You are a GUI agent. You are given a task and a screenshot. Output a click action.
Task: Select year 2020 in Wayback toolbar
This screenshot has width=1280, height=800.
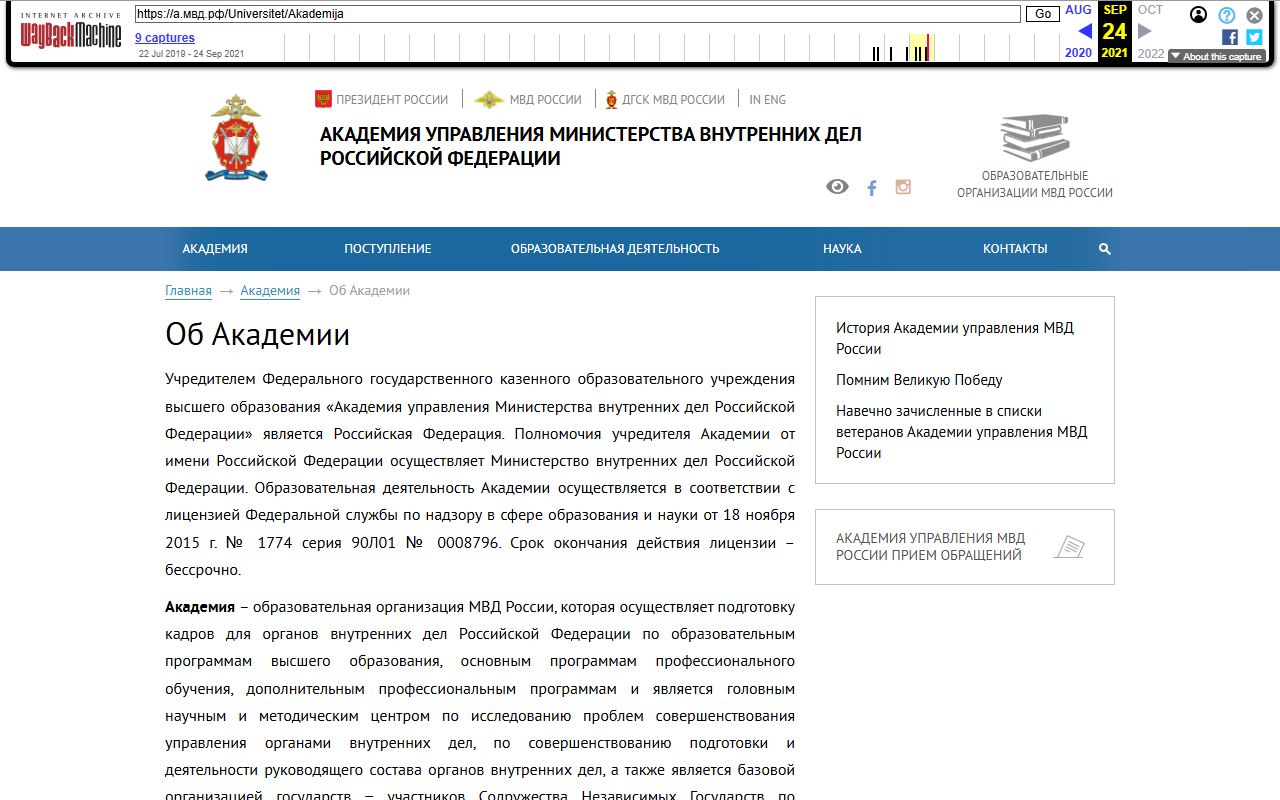(1078, 53)
